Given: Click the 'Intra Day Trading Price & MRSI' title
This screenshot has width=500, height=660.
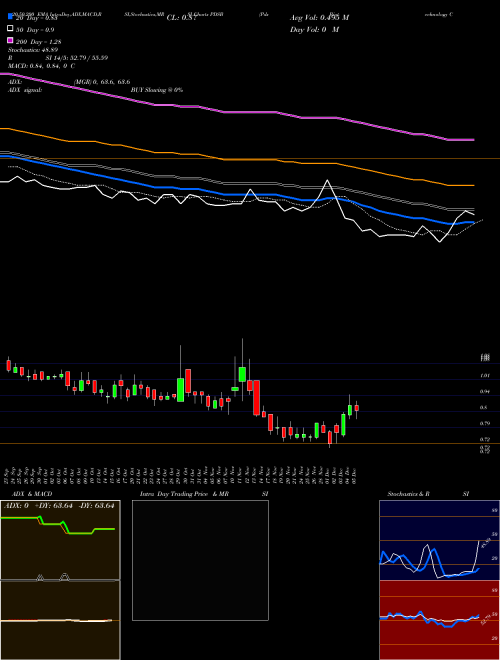Looking at the screenshot, I should point(204,494).
